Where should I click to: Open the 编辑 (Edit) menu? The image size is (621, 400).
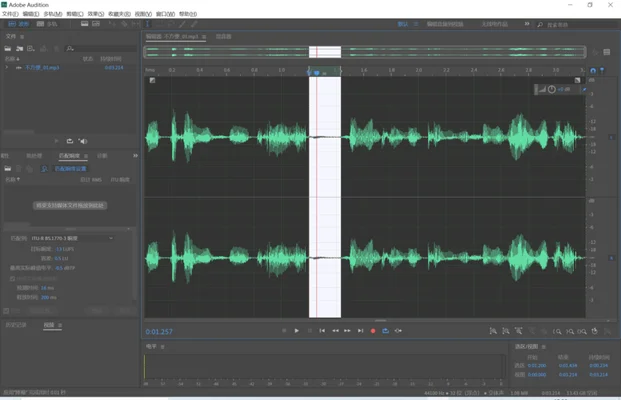point(31,14)
